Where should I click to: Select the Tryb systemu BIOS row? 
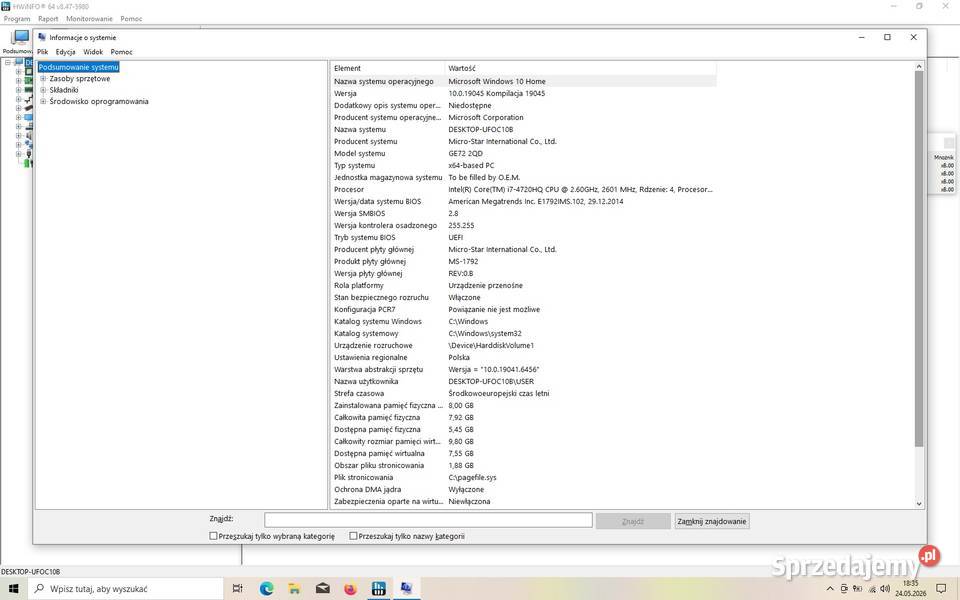[523, 238]
